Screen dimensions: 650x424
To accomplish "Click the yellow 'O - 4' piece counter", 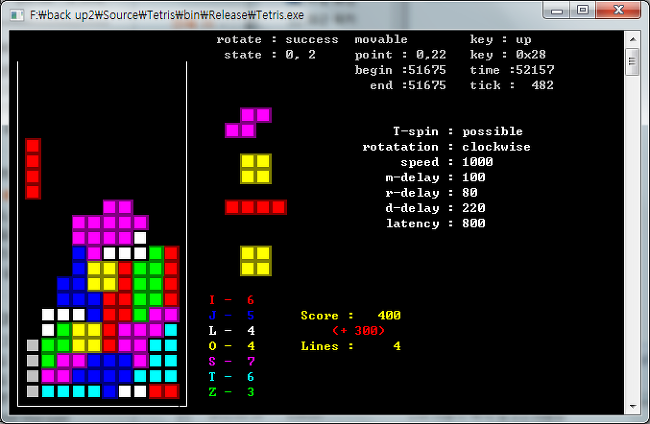I will [x=231, y=346].
